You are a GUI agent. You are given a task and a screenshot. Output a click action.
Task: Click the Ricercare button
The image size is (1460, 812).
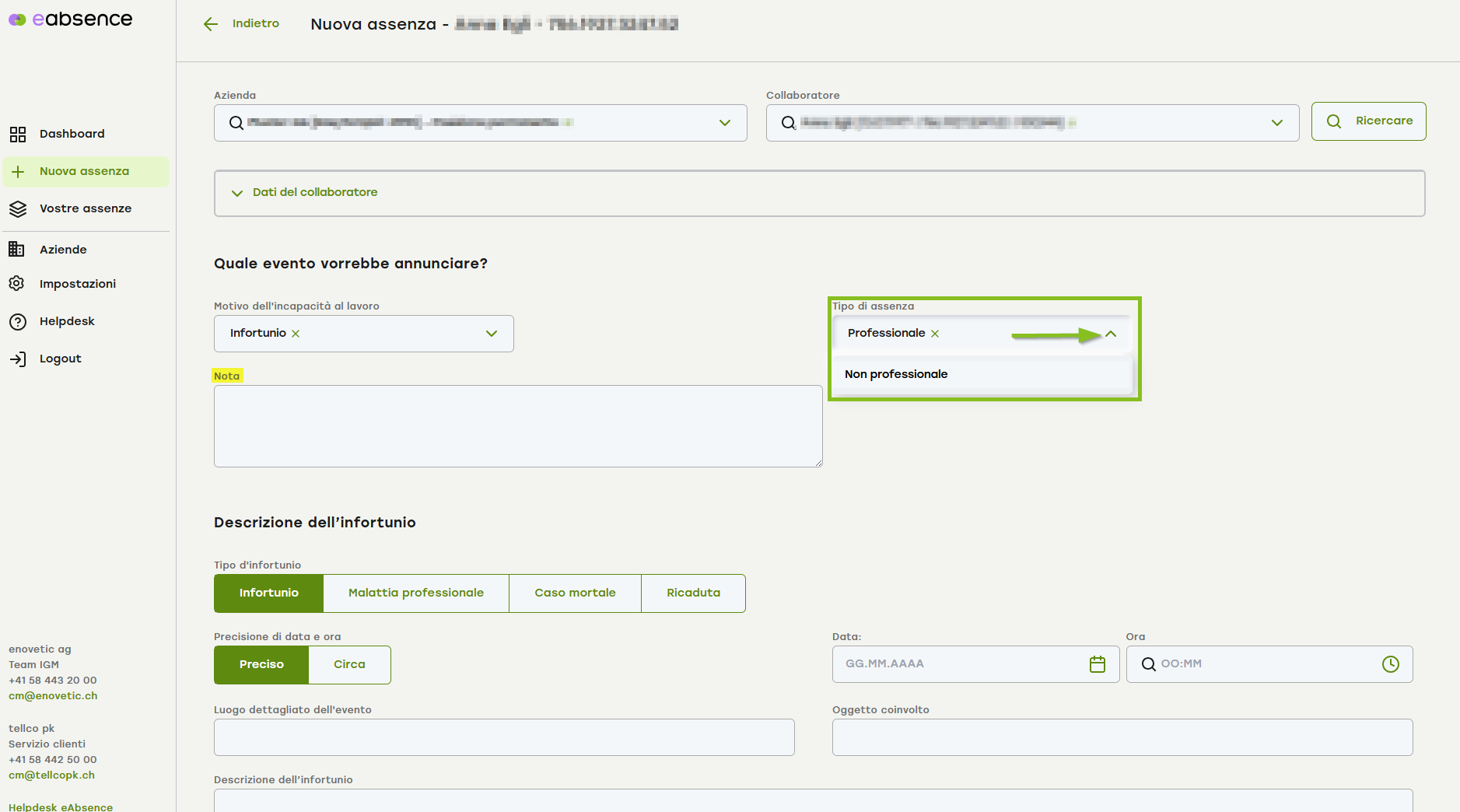pos(1368,121)
